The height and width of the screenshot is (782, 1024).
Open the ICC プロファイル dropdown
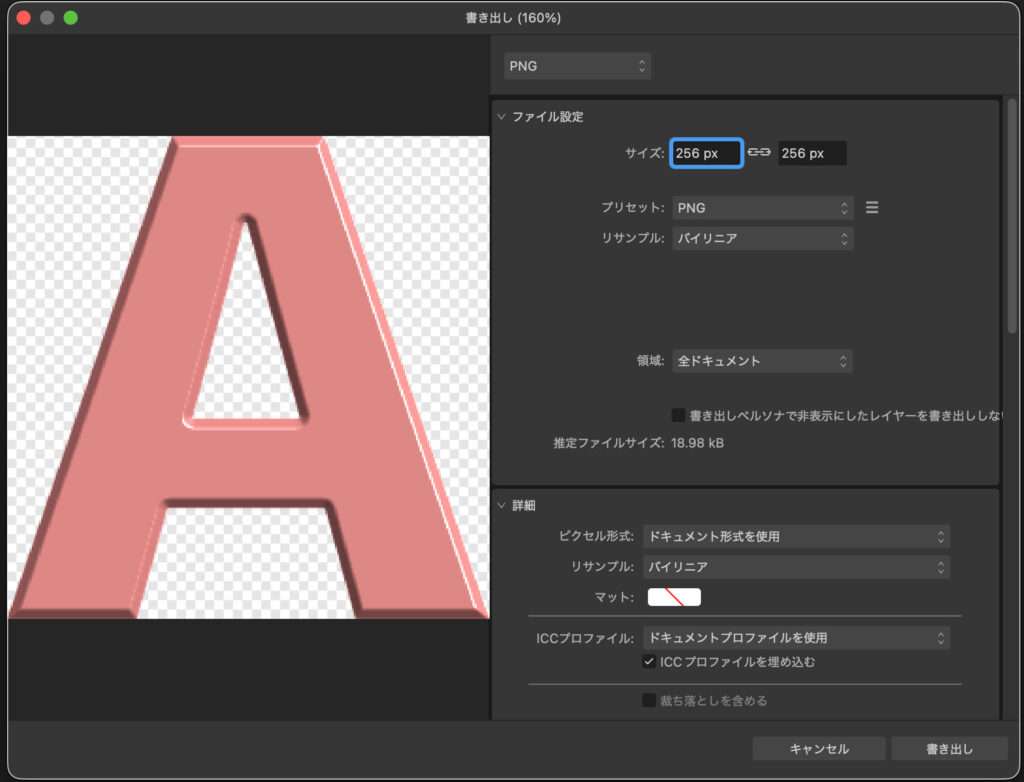[796, 637]
